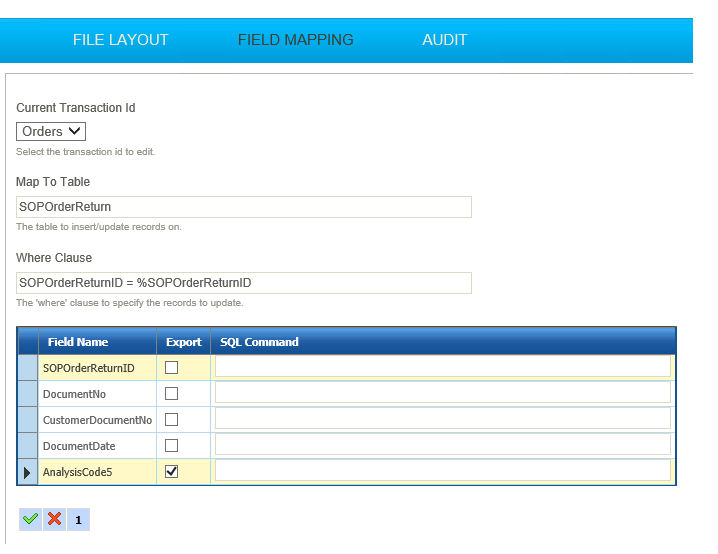Image resolution: width=718 pixels, height=554 pixels.
Task: Click the Field Name column header
Action: click(78, 342)
